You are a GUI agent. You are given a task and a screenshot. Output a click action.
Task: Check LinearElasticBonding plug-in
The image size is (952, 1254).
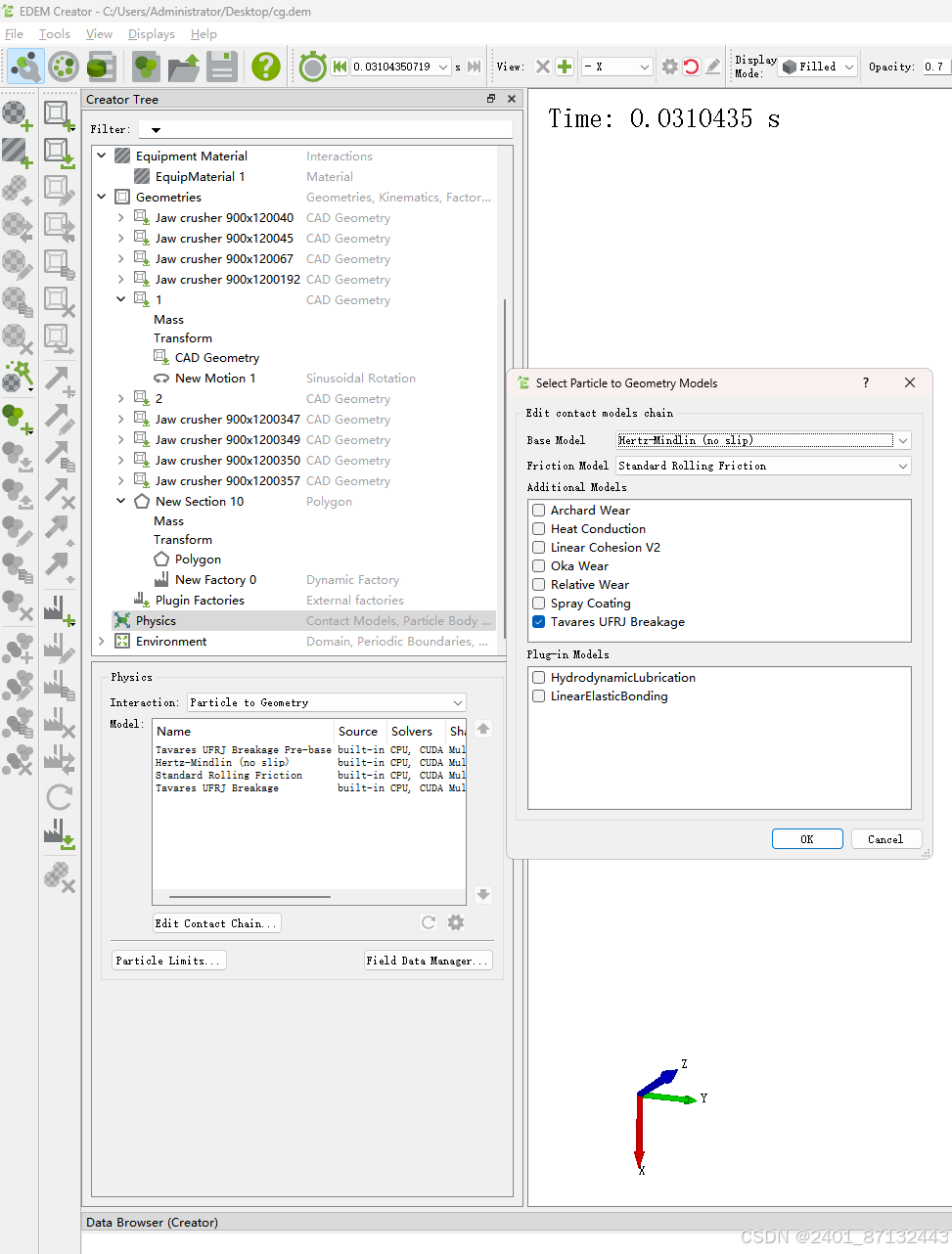(539, 695)
